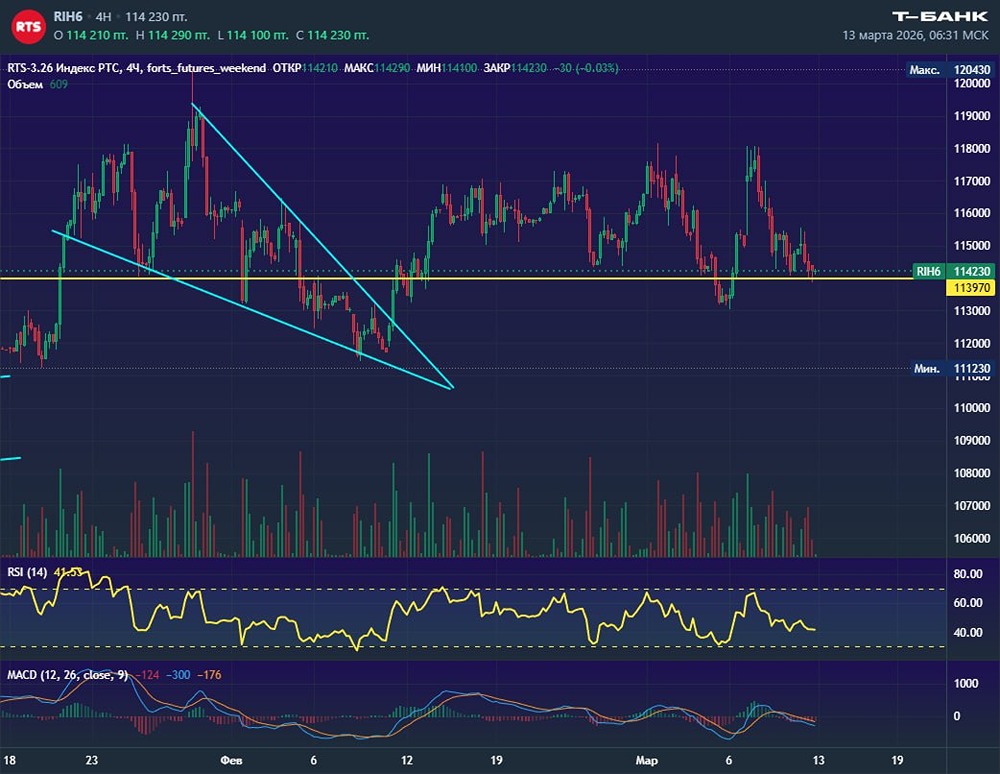The width and height of the screenshot is (1000, 774).
Task: Click the wedge apex where cyan lines meet
Action: (453, 387)
